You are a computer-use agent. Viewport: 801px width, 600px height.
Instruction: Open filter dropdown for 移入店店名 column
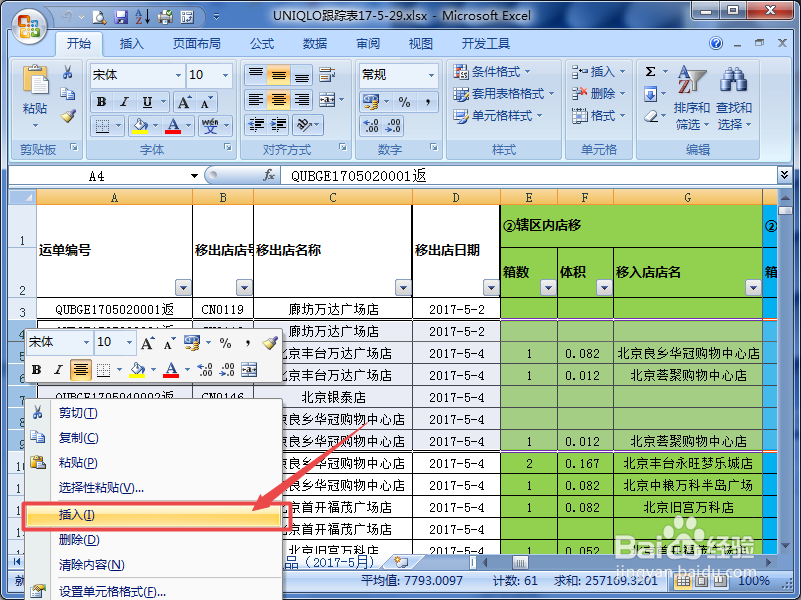pos(753,288)
